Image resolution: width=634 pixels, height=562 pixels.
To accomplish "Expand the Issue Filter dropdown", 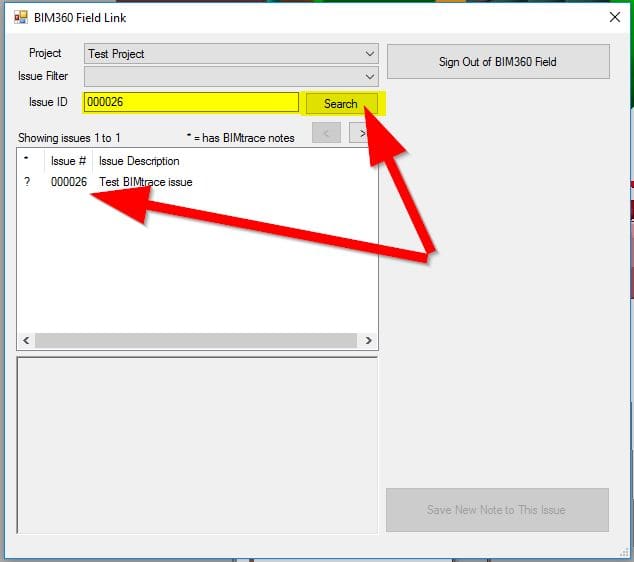I will (x=231, y=76).
